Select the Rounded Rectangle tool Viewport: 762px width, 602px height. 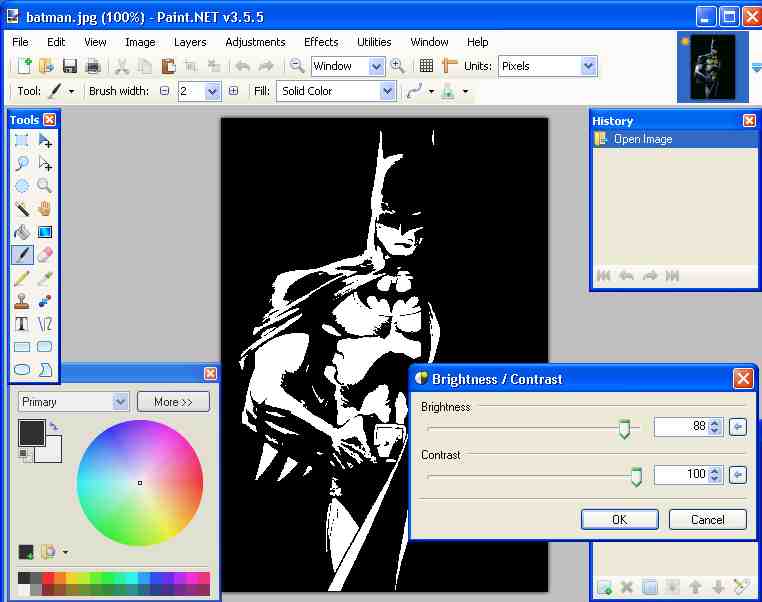(45, 346)
